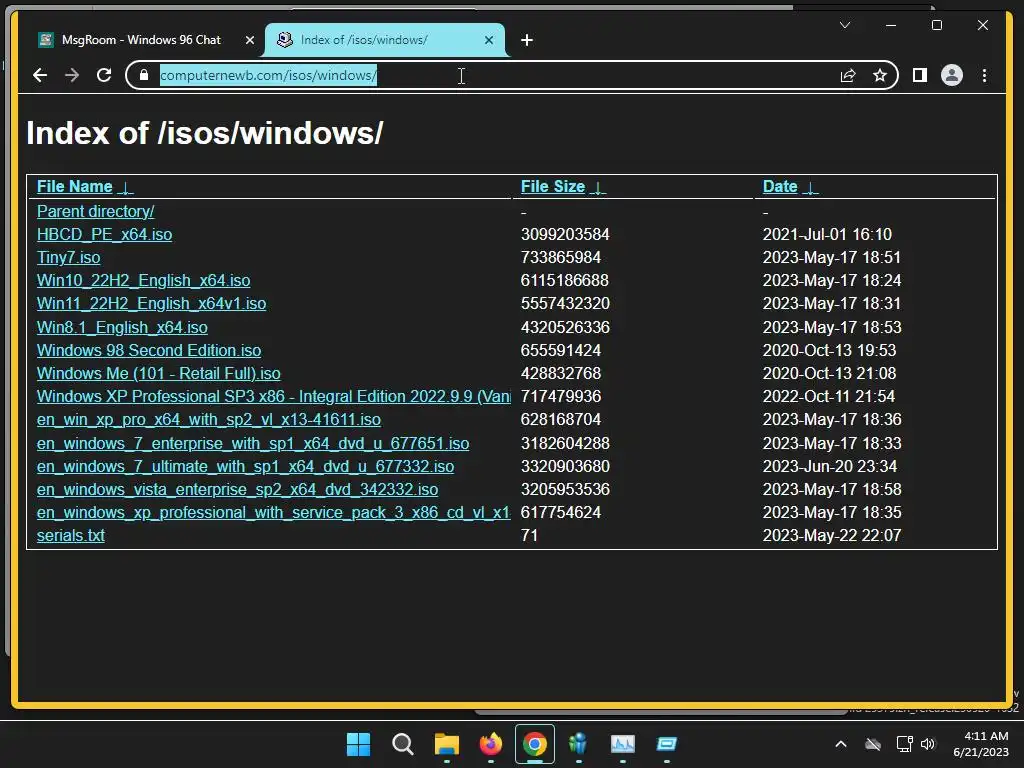Click file size value 6115186688
The image size is (1024, 768).
pyautogui.click(x=564, y=281)
